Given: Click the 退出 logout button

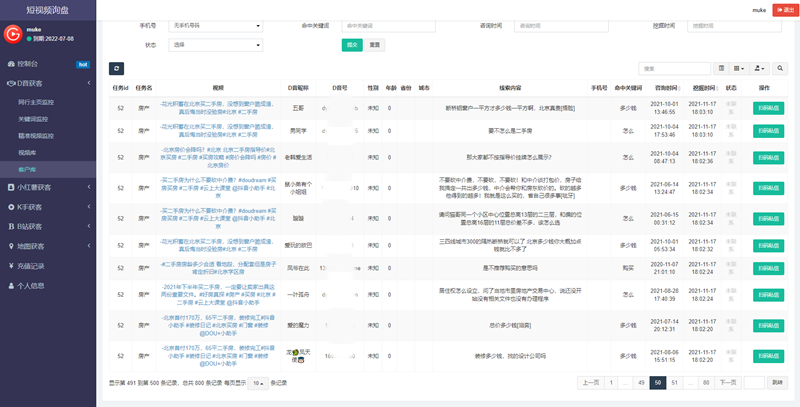Looking at the screenshot, I should (783, 9).
